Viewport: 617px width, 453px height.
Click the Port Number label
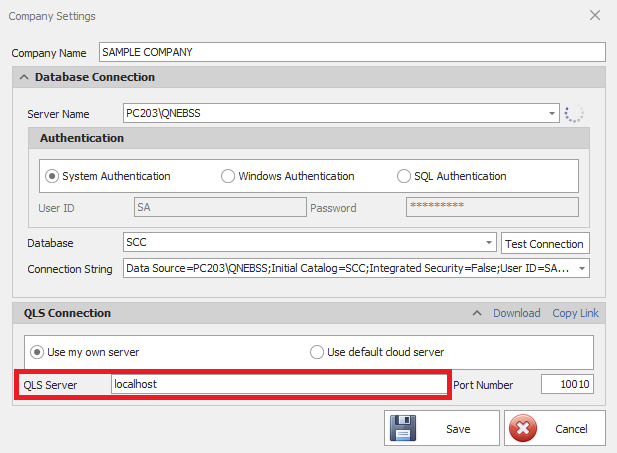(x=483, y=385)
